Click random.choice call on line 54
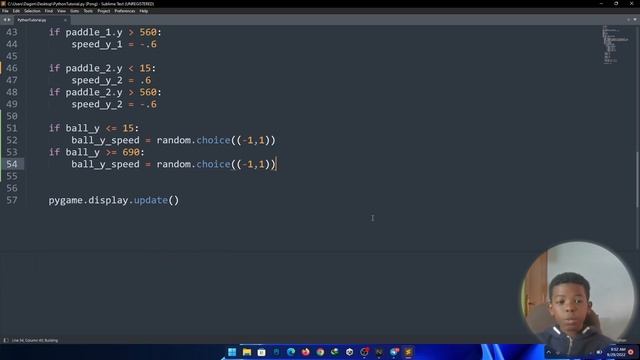This screenshot has height=360, width=640. (216, 164)
